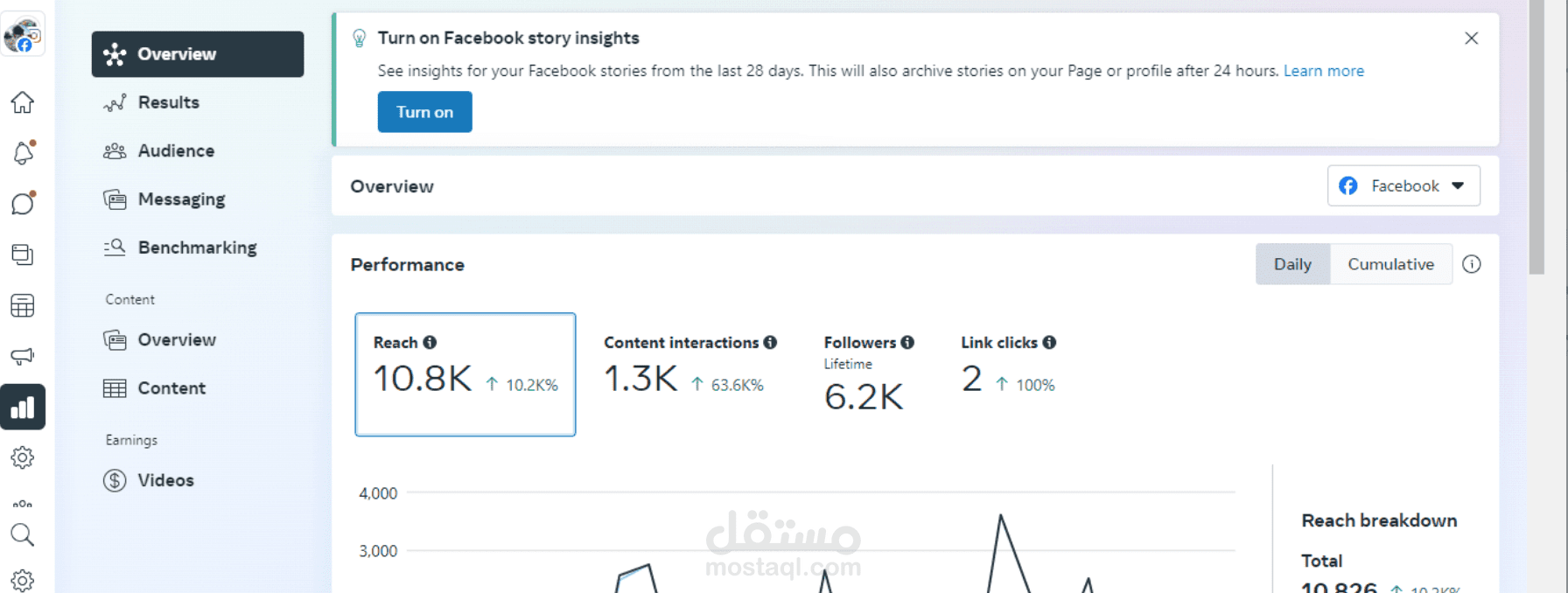This screenshot has width=1568, height=593.
Task: Dismiss the story insights banner
Action: pyautogui.click(x=1472, y=38)
